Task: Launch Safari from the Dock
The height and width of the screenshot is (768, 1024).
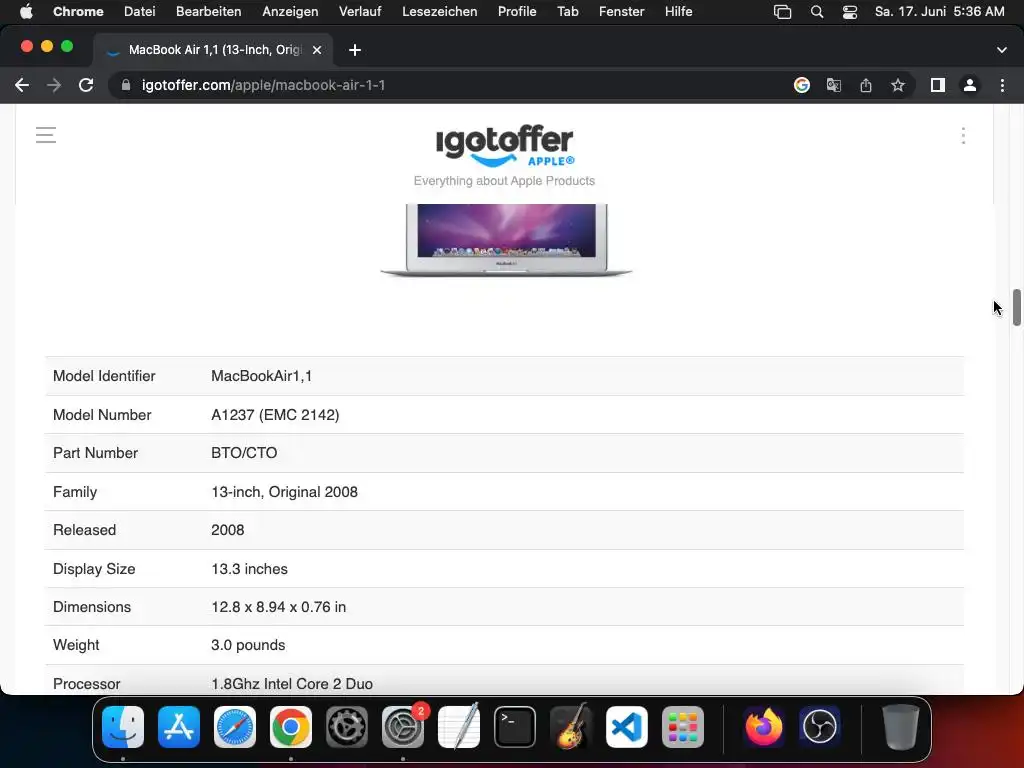Action: coord(235,727)
